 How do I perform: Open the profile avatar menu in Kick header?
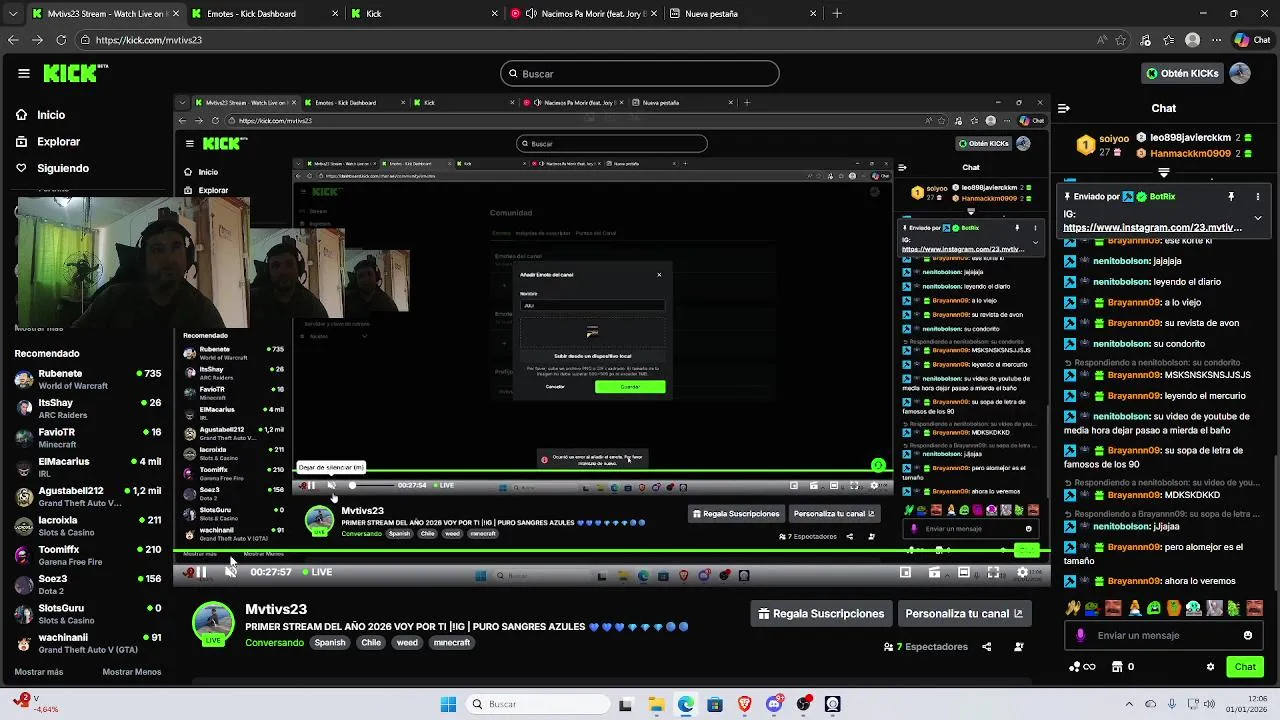tap(1240, 74)
